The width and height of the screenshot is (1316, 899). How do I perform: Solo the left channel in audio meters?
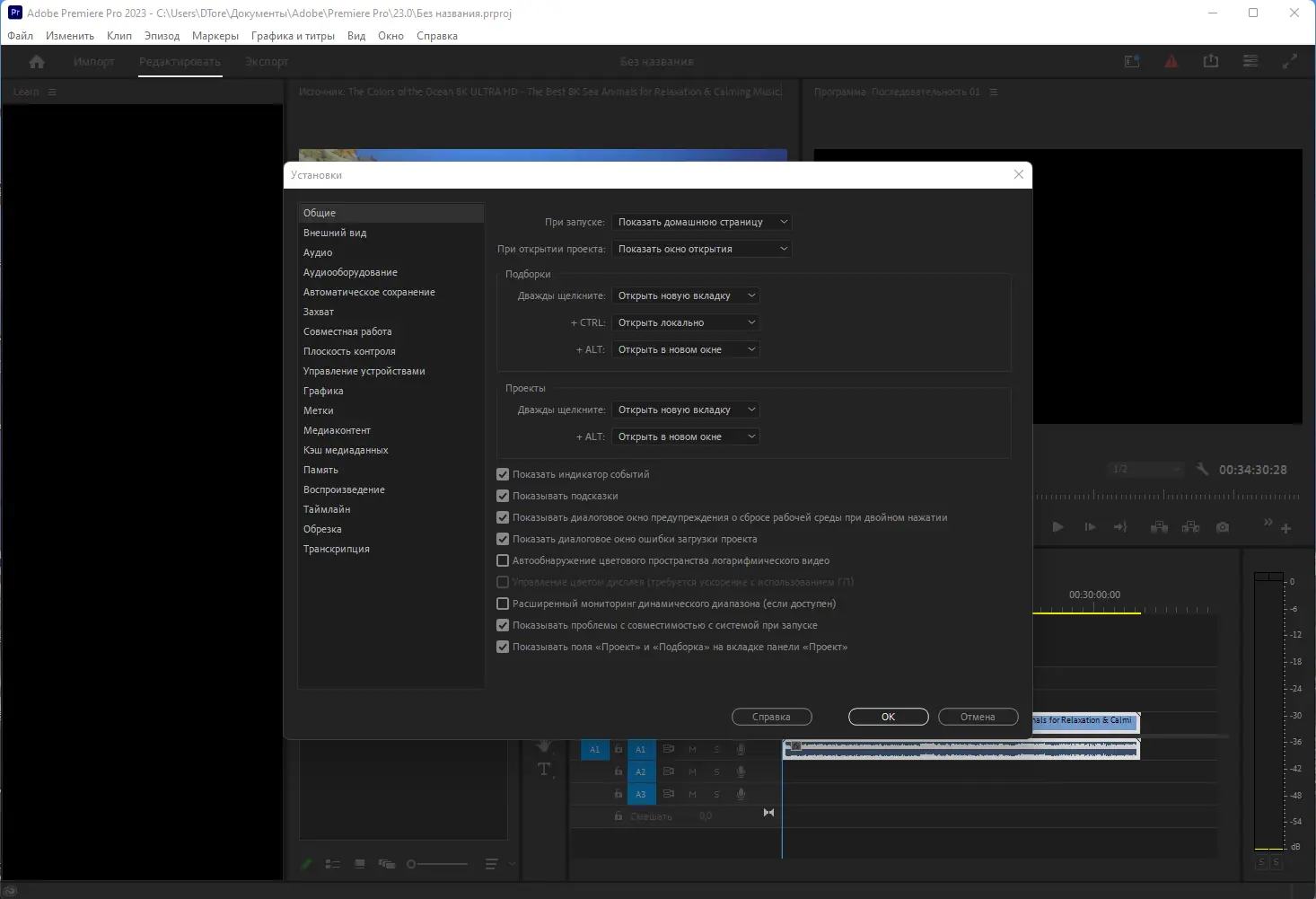tap(1261, 862)
